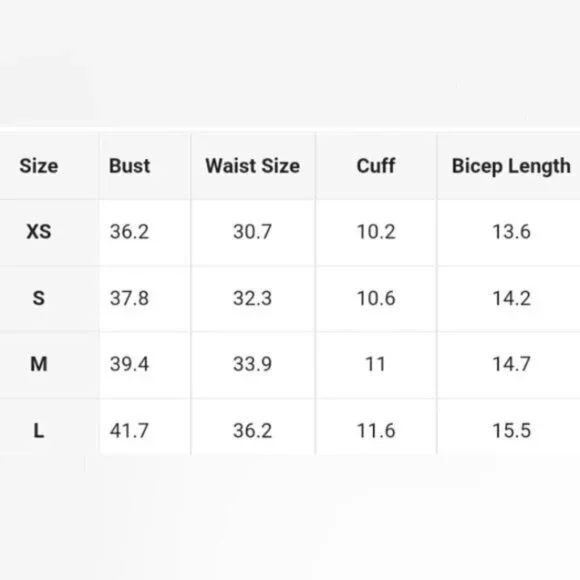Image resolution: width=580 pixels, height=580 pixels.
Task: Click the M bust value 39.4
Action: 129,364
